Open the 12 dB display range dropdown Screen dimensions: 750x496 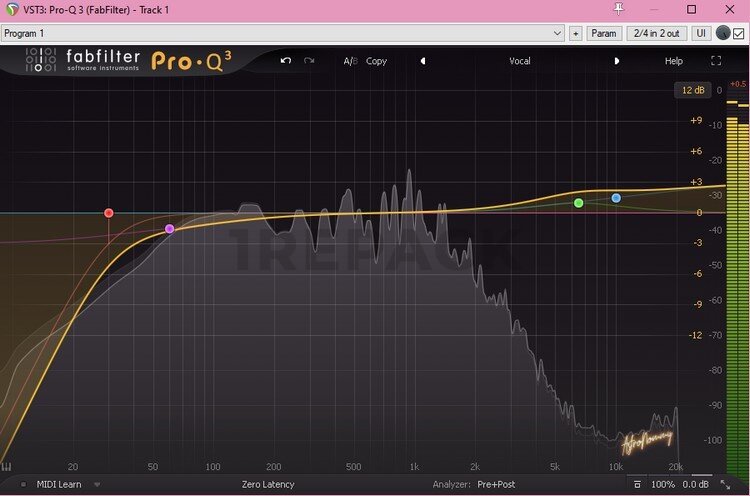click(692, 90)
